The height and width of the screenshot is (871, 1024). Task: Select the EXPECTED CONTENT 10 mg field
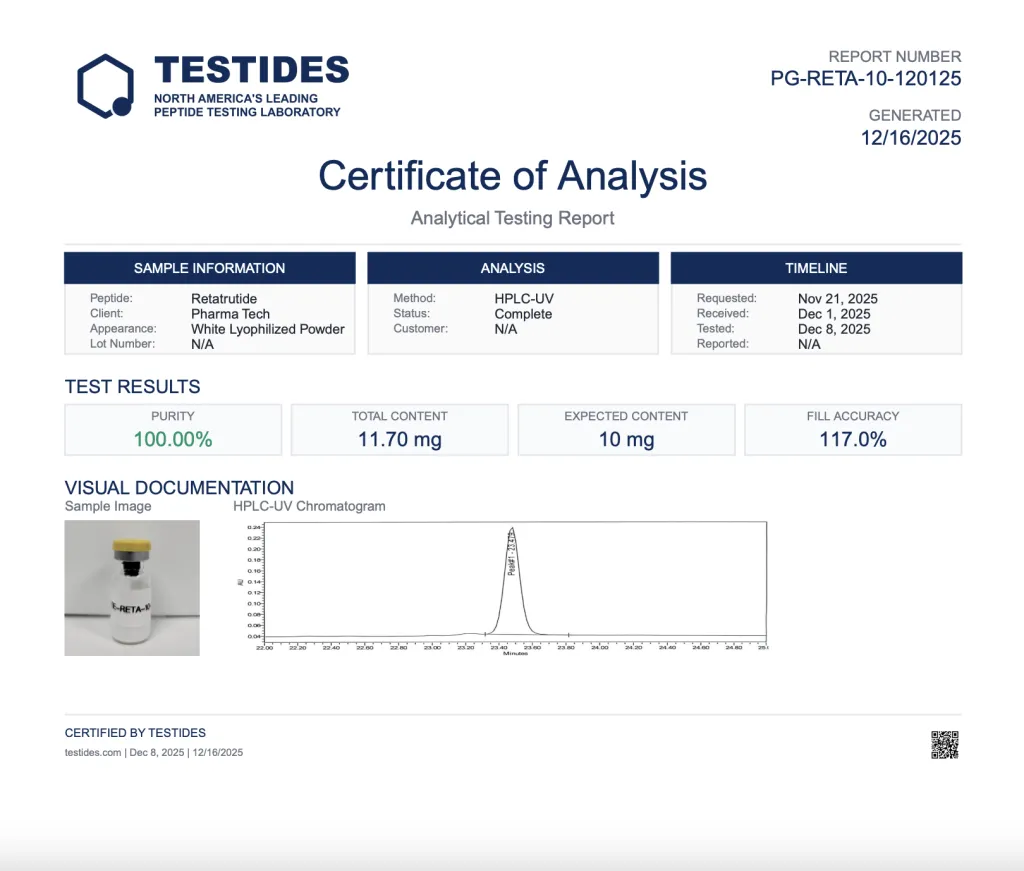coord(626,429)
